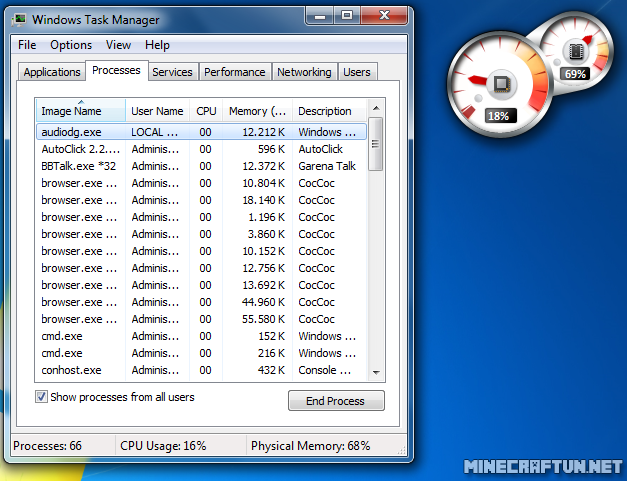Click the 12.212 K memory value
Viewport: 627px width, 481px height.
coord(264,132)
